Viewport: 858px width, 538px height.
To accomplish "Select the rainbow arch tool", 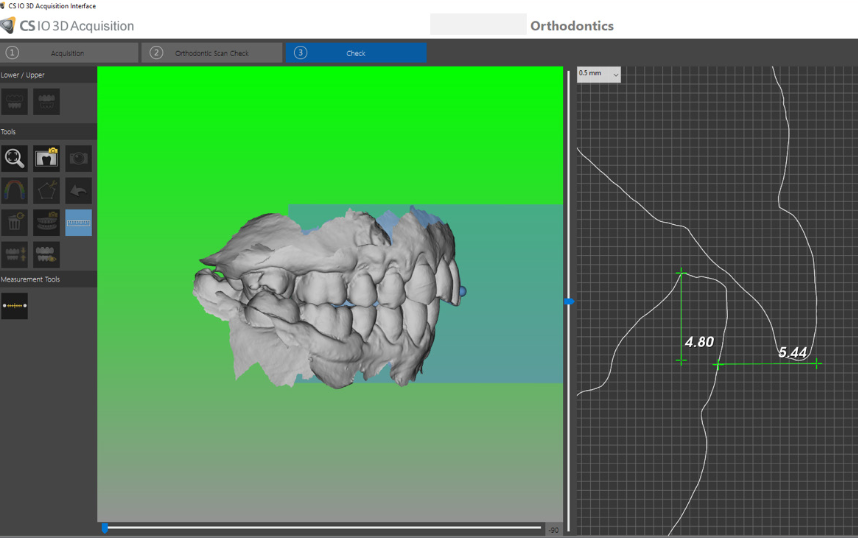I will pyautogui.click(x=14, y=190).
